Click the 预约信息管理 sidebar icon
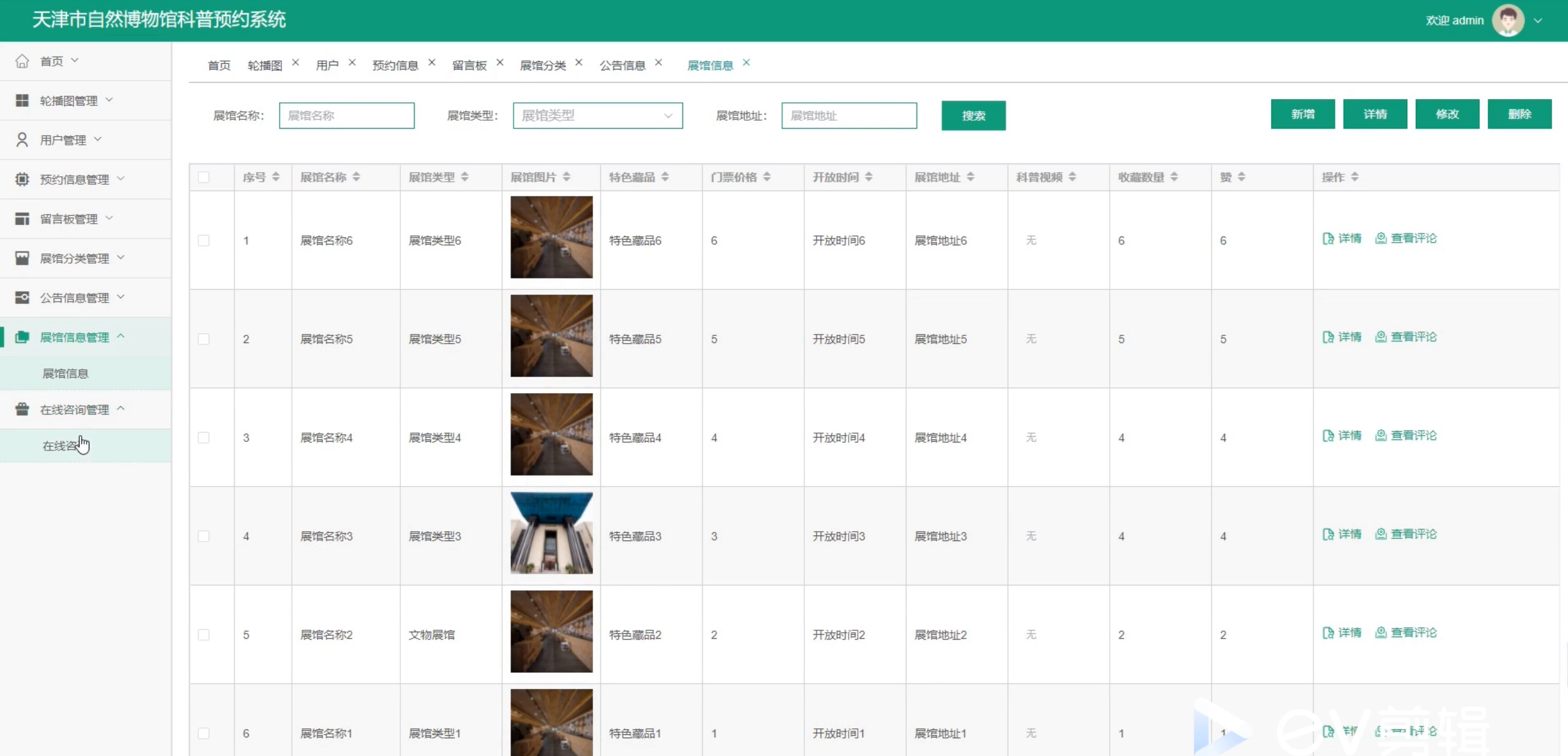Viewport: 1568px width, 756px height. coord(22,179)
